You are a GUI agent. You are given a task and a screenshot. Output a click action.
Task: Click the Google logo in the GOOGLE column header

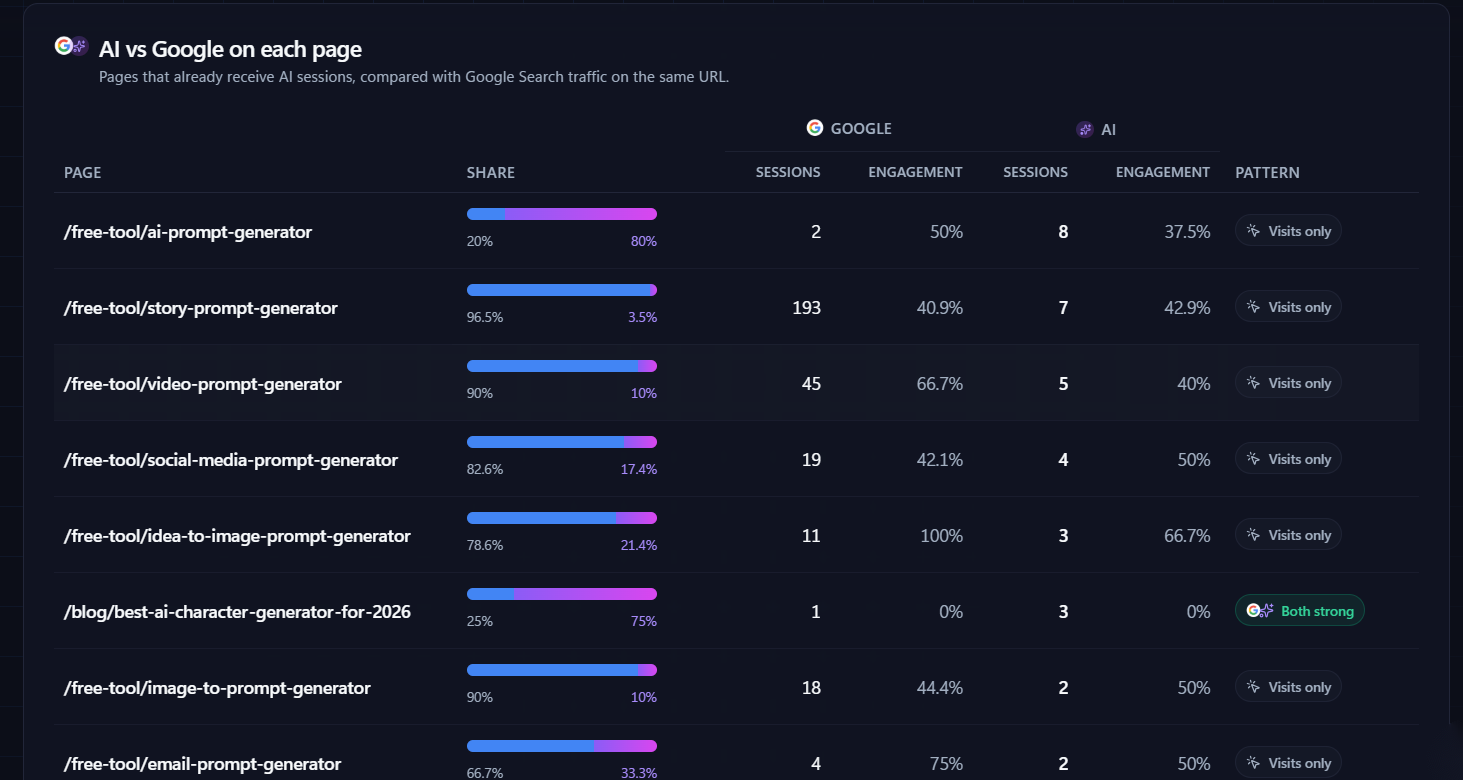coord(815,128)
